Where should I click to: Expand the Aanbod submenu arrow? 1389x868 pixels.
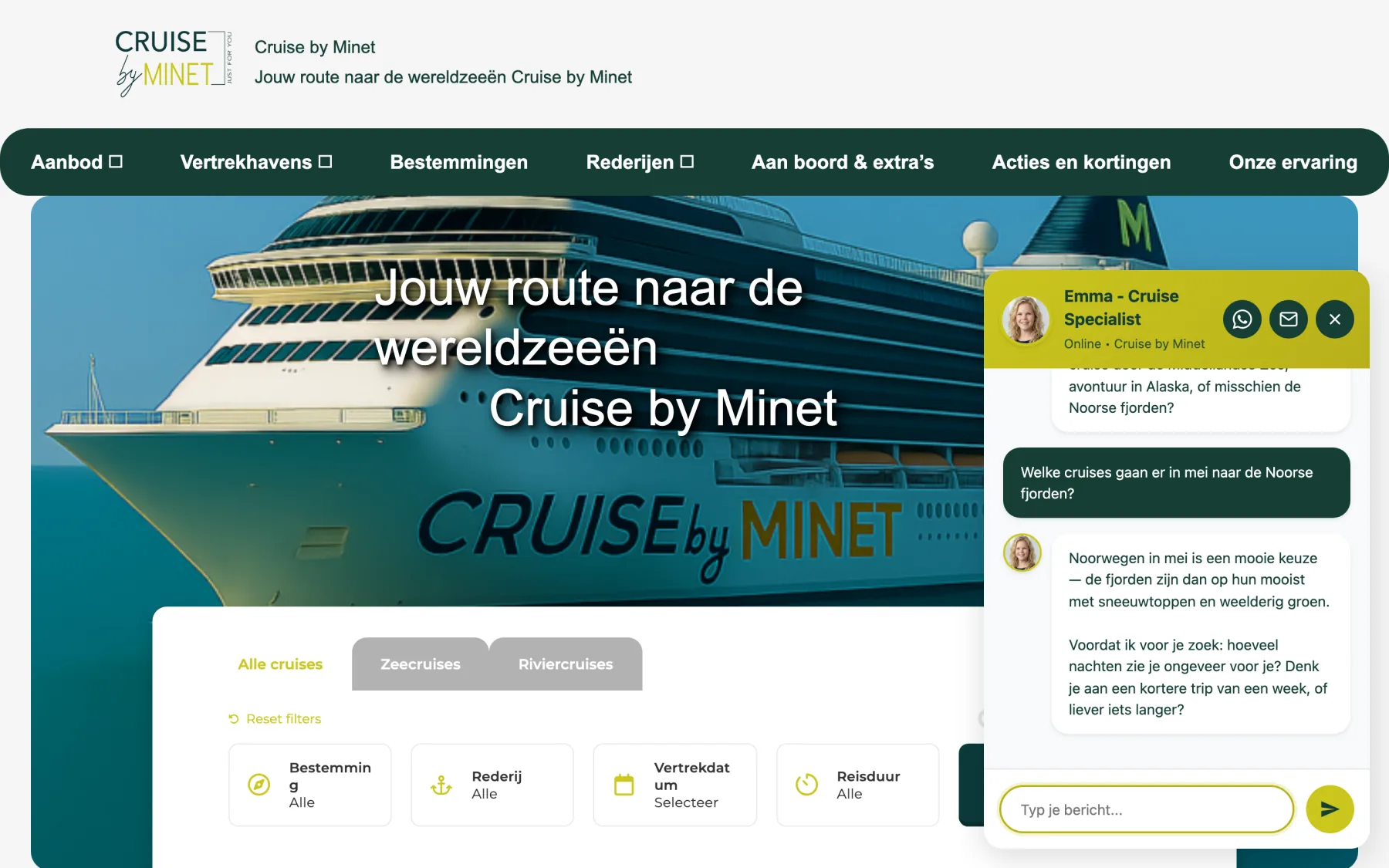click(116, 161)
